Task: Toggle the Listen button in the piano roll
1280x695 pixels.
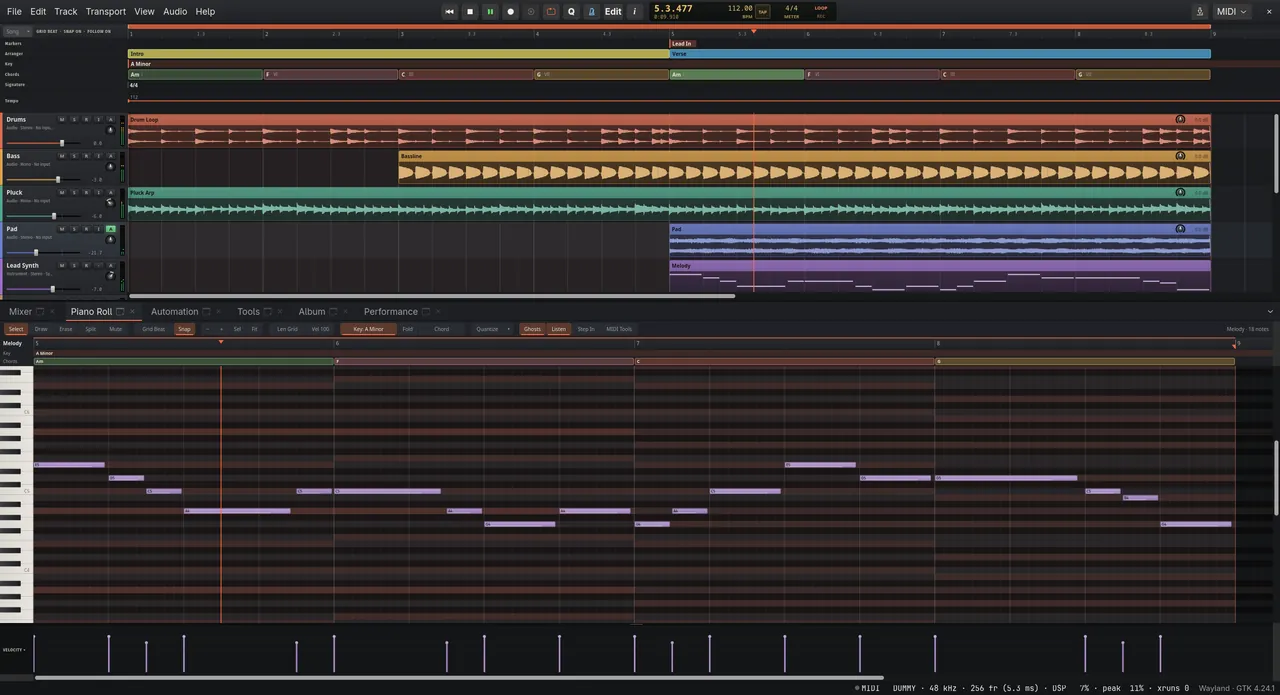Action: click(x=558, y=329)
